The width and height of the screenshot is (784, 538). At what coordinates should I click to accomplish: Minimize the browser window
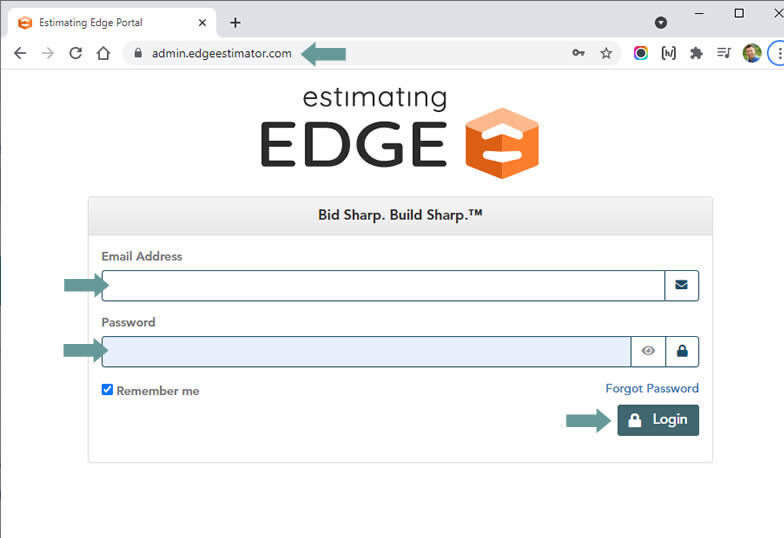[x=700, y=14]
